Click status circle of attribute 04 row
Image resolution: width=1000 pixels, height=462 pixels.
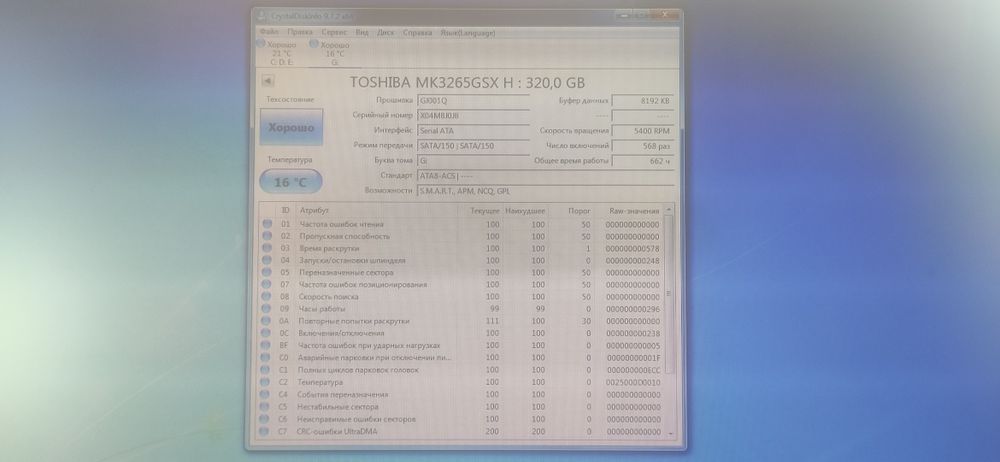coord(267,260)
